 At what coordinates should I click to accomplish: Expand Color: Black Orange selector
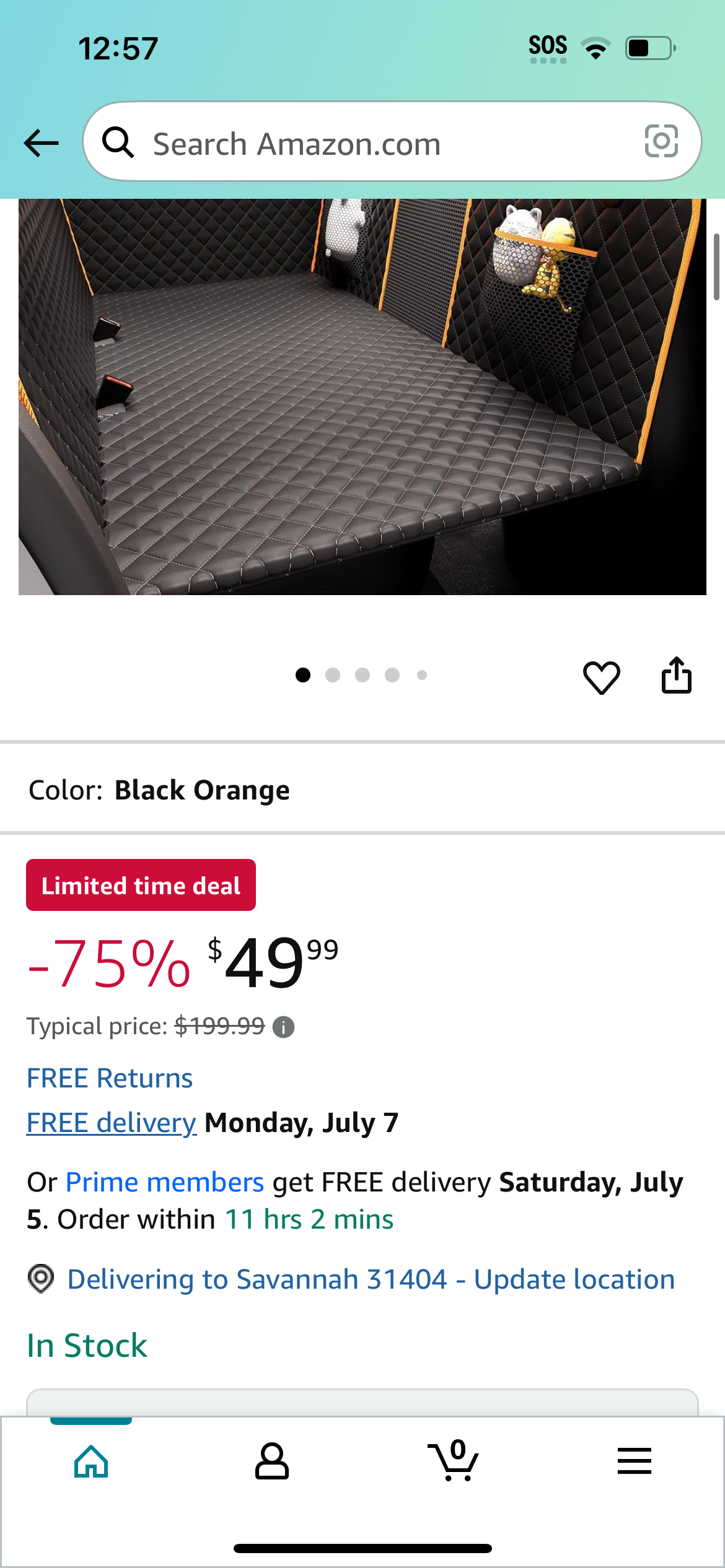click(362, 790)
